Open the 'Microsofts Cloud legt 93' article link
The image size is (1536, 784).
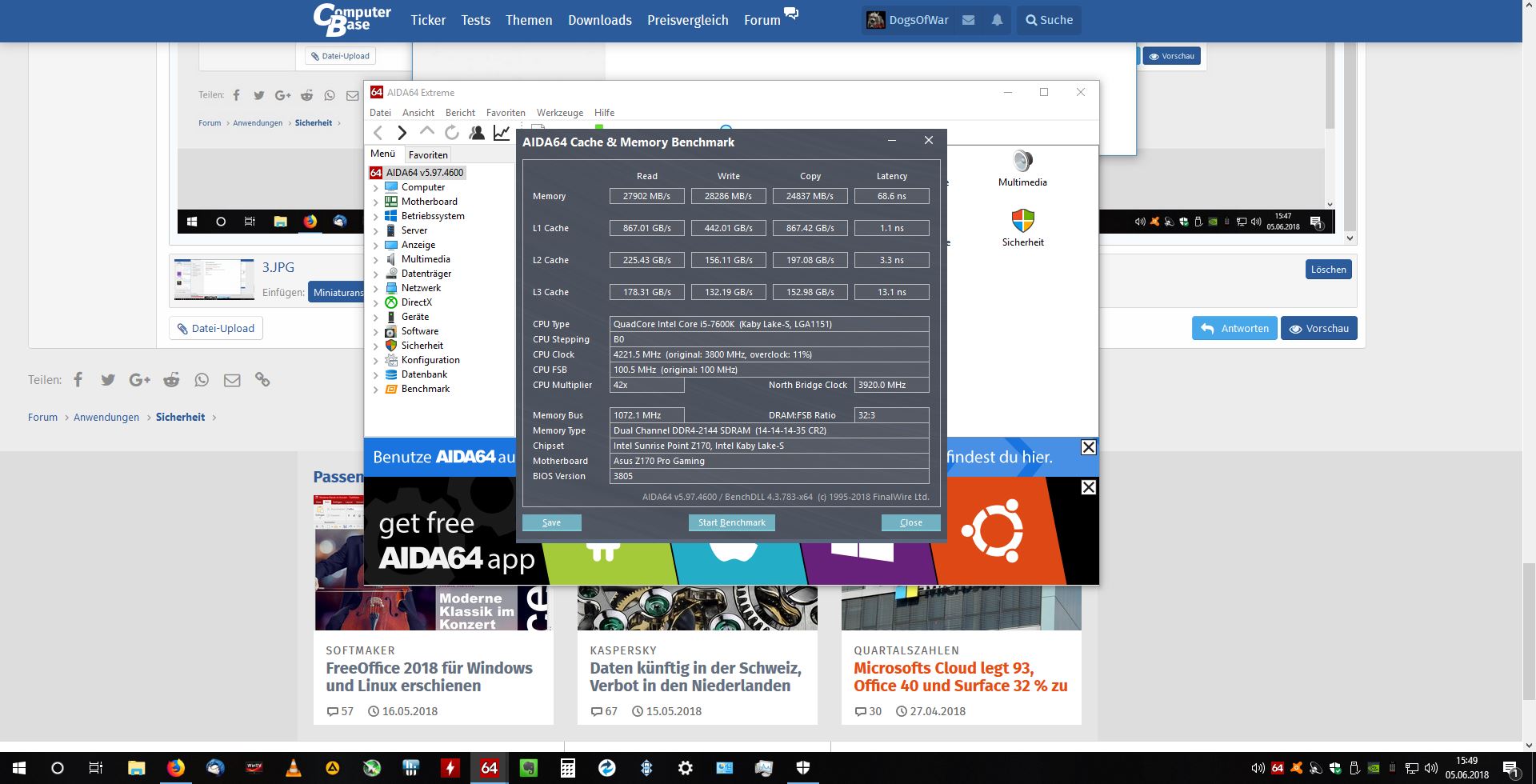point(960,677)
